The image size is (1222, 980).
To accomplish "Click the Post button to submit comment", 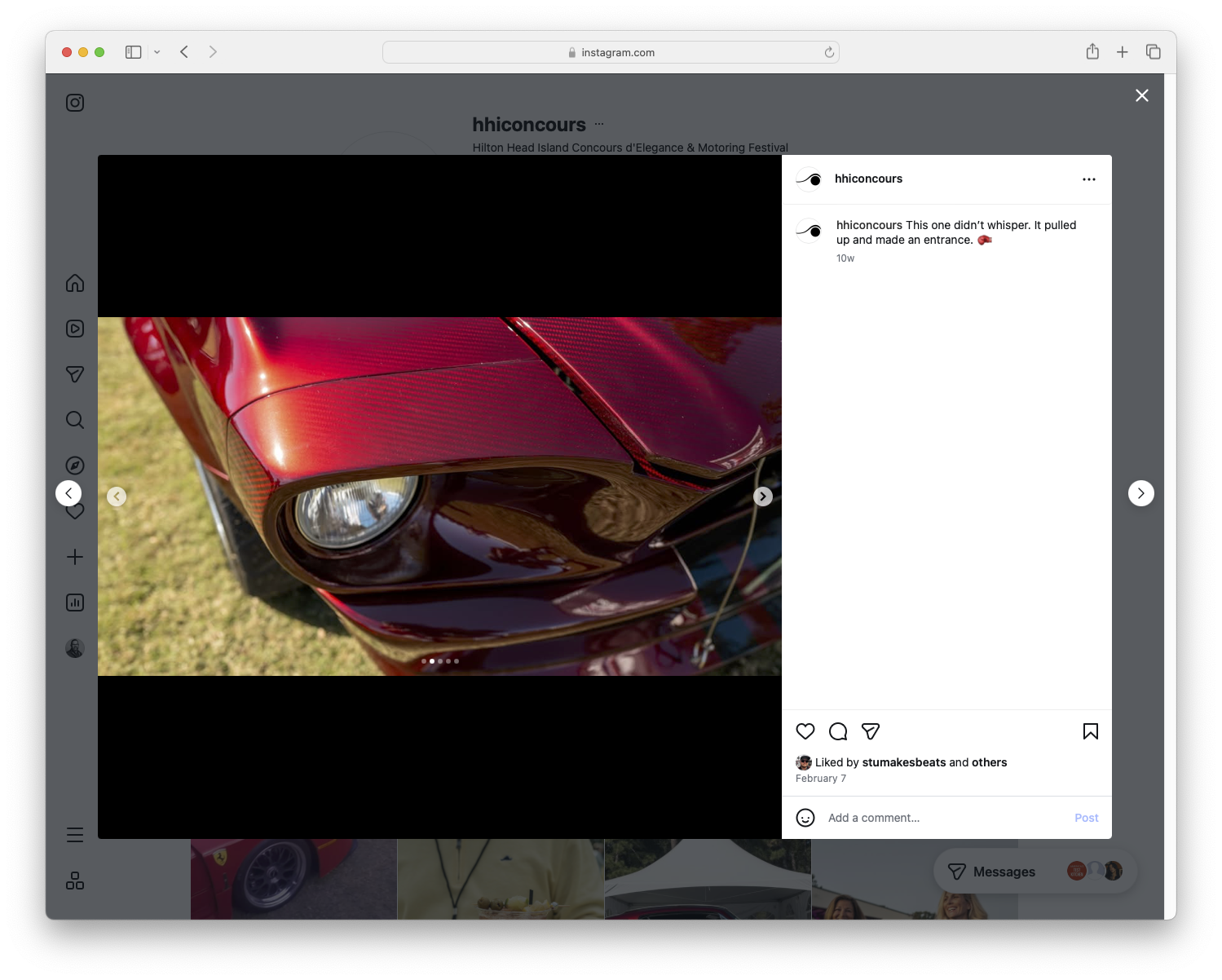I will click(1086, 818).
